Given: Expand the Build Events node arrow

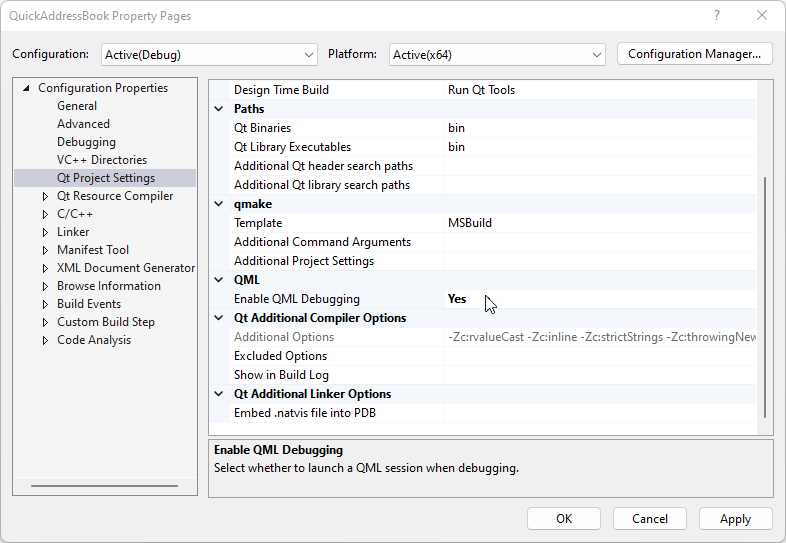Looking at the screenshot, I should (45, 305).
